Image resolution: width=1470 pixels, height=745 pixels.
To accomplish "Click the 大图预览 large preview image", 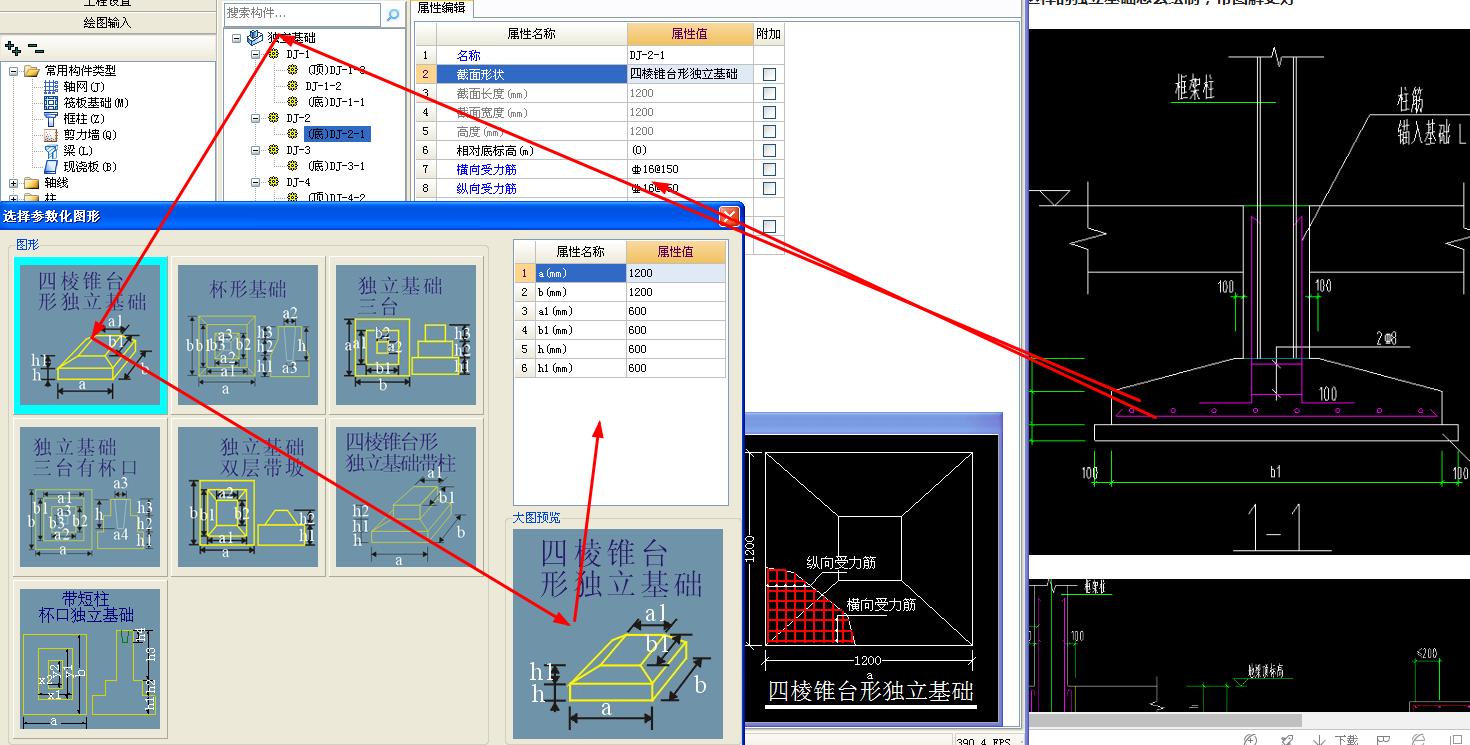I will click(618, 634).
